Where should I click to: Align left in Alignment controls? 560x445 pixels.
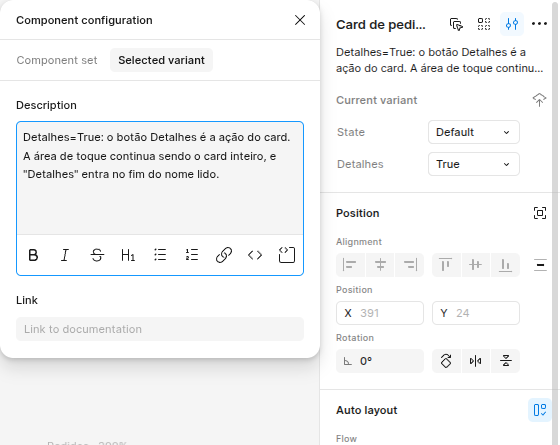(x=350, y=265)
